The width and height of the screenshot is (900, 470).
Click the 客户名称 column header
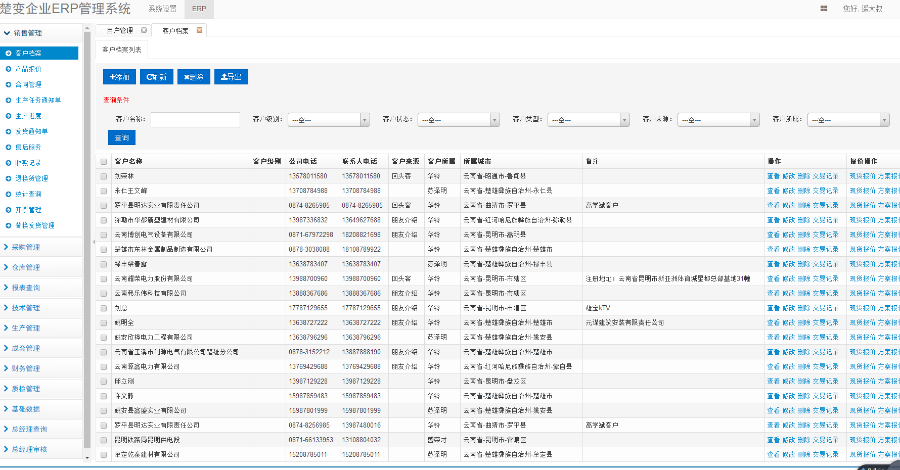click(x=129, y=161)
